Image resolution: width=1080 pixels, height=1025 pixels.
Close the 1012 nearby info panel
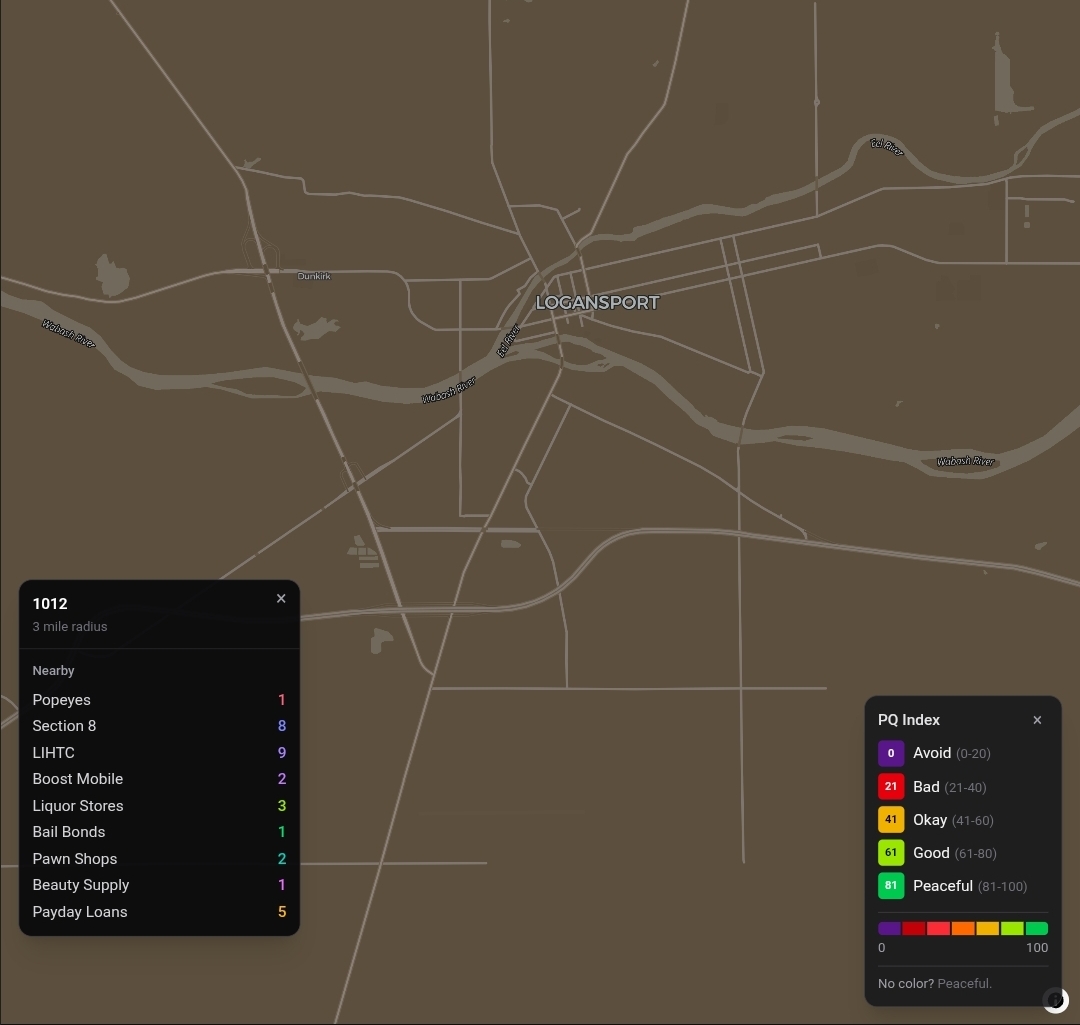tap(281, 599)
